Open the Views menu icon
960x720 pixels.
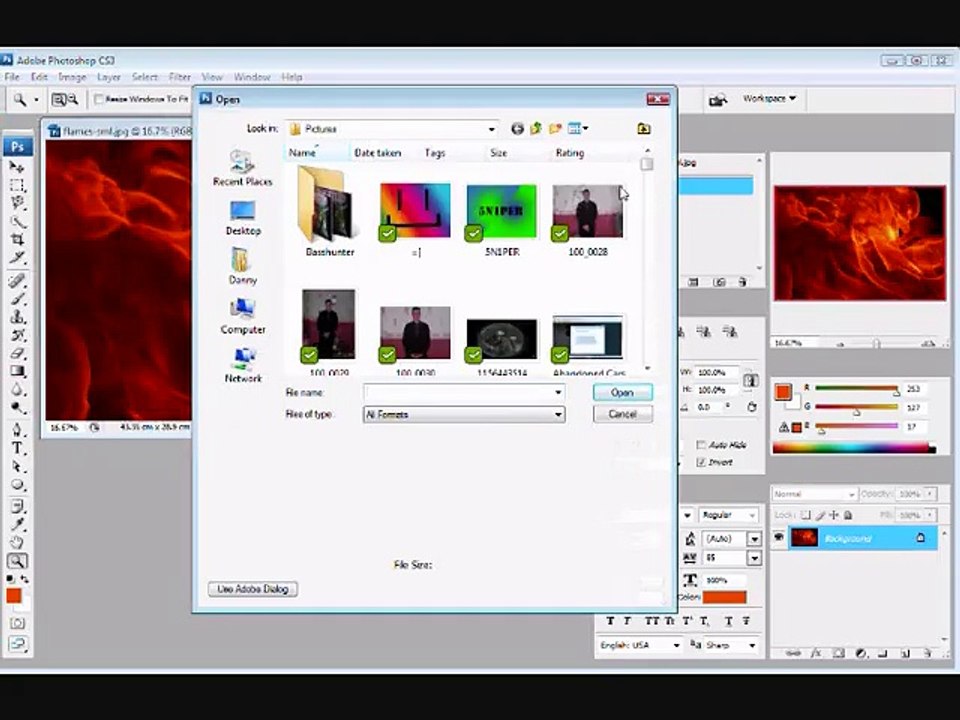(577, 129)
